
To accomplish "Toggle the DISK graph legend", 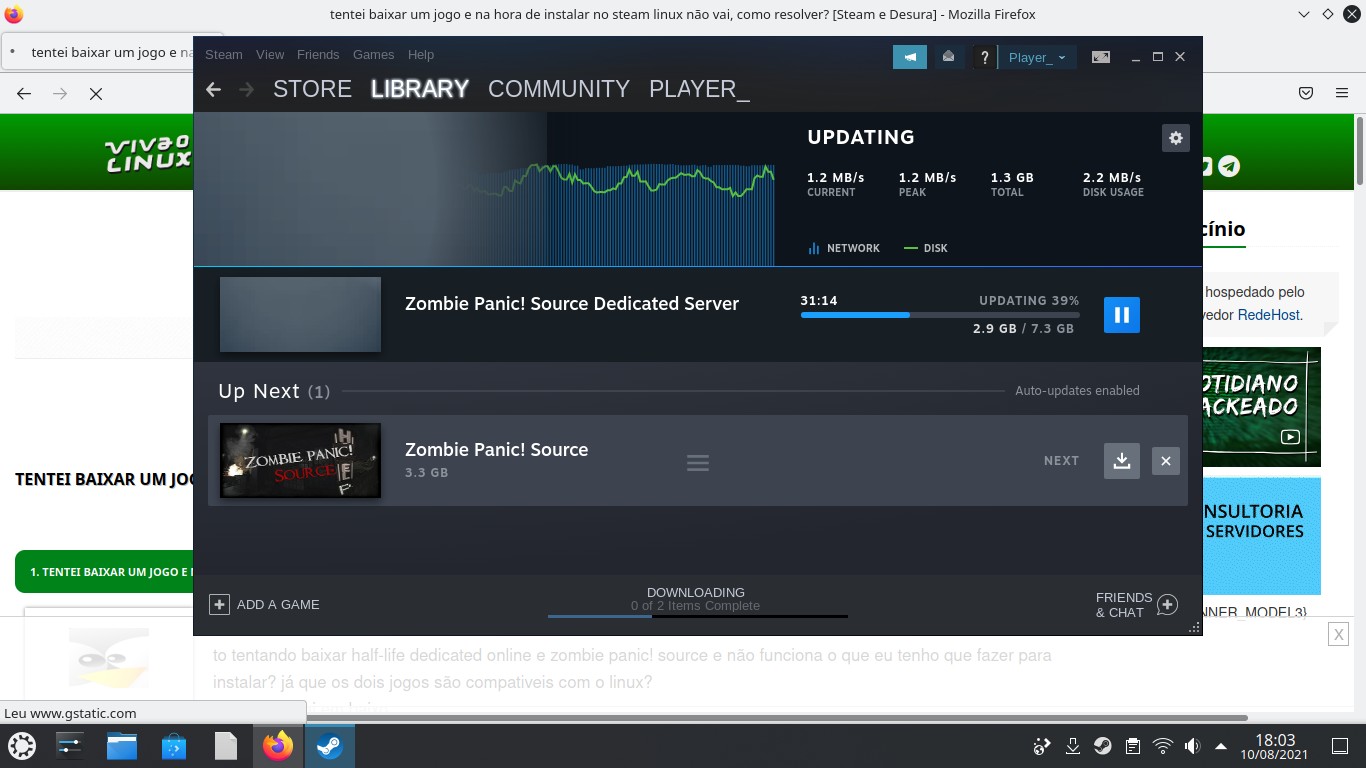I will pos(926,248).
